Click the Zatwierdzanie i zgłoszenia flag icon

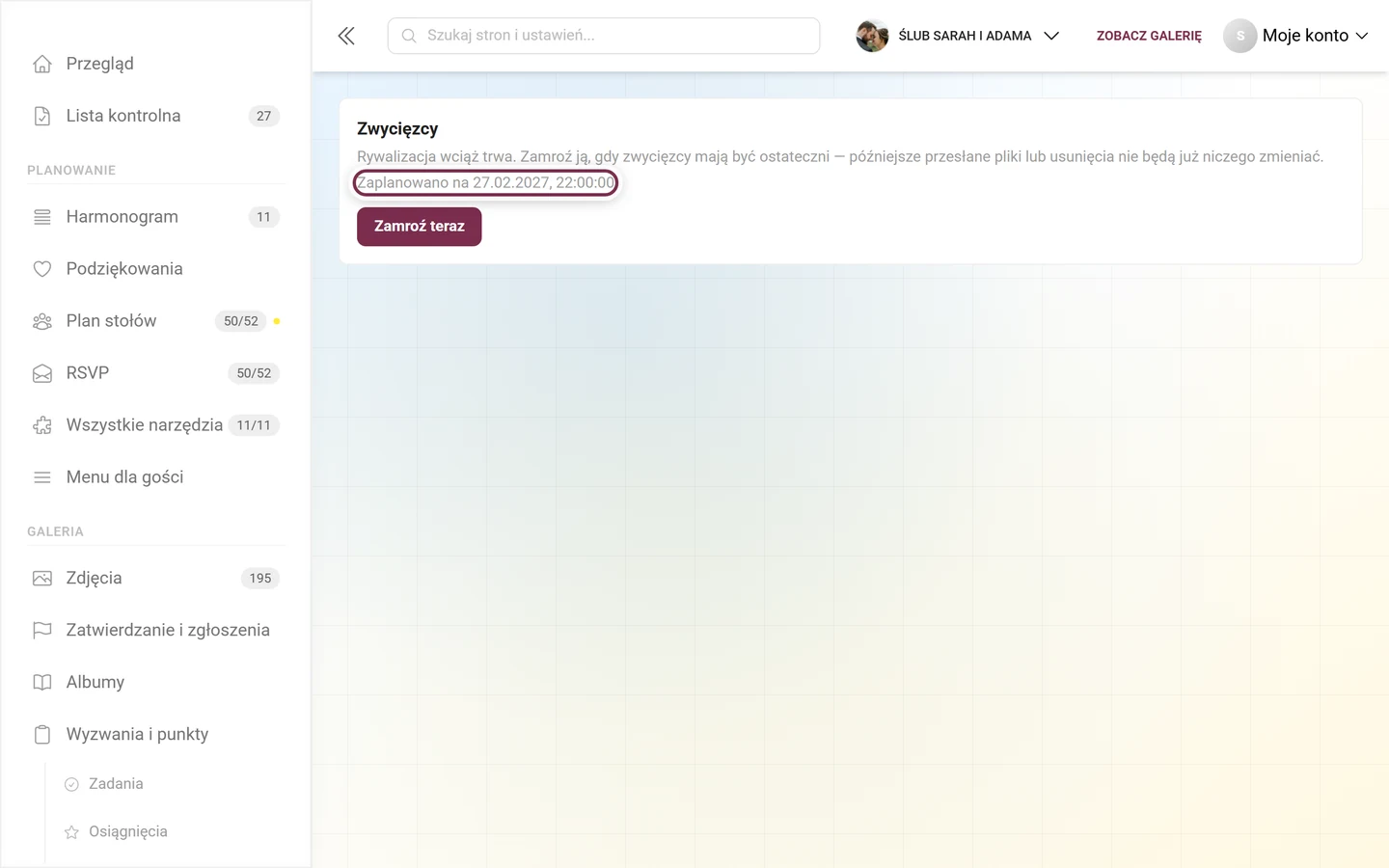[42, 631]
